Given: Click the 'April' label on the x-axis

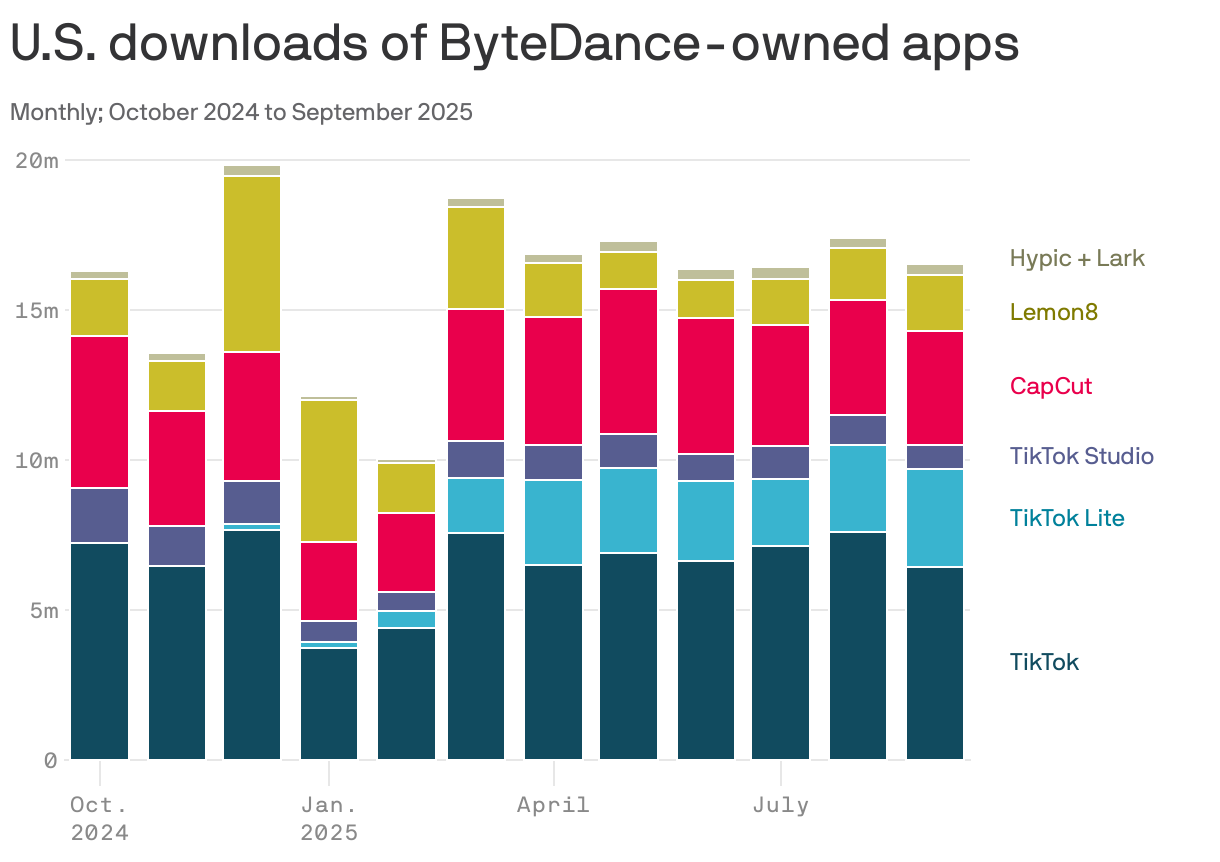Looking at the screenshot, I should click(x=553, y=804).
